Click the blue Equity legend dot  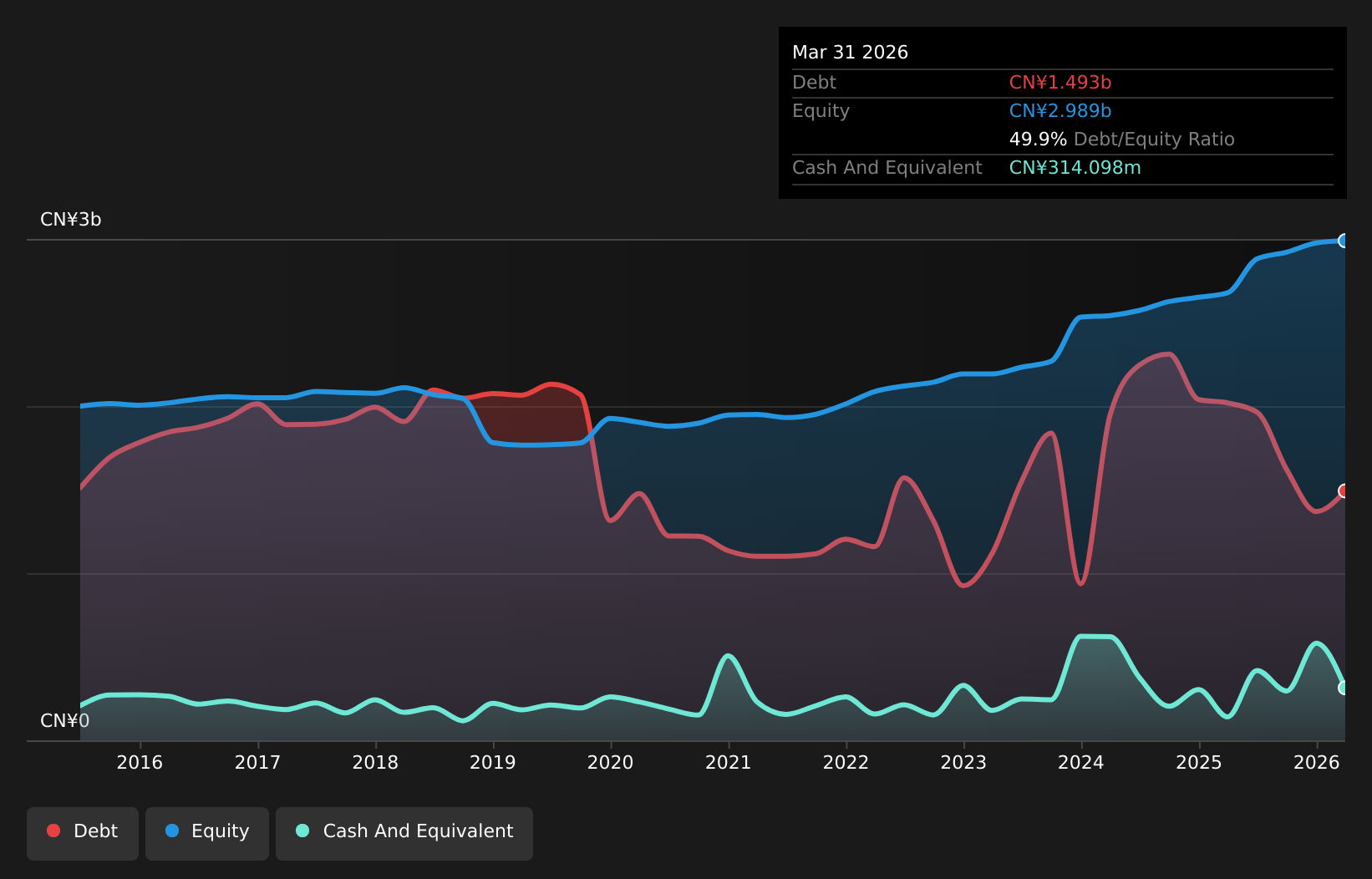[x=172, y=831]
